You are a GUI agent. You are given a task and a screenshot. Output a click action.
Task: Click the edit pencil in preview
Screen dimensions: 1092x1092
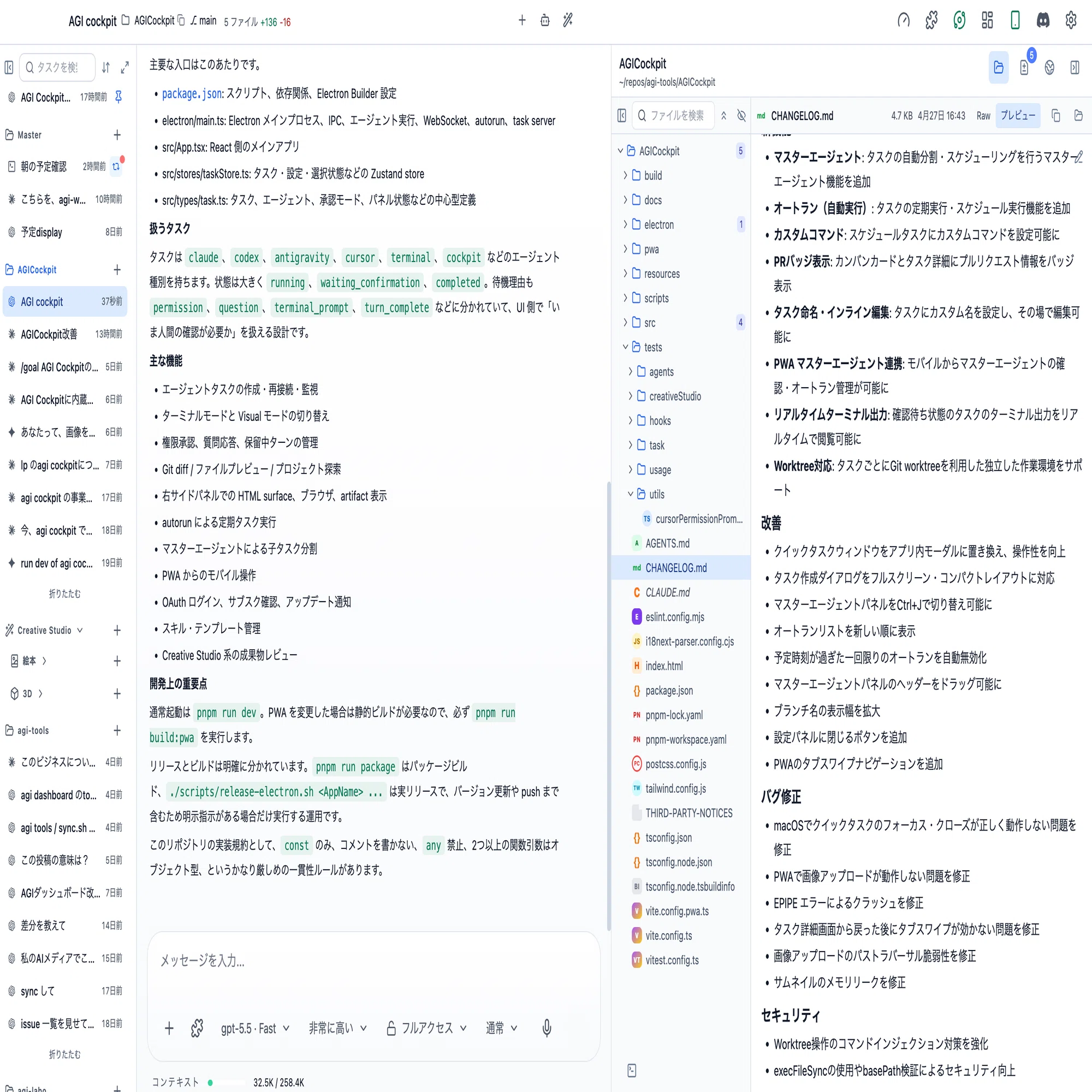(x=1078, y=157)
